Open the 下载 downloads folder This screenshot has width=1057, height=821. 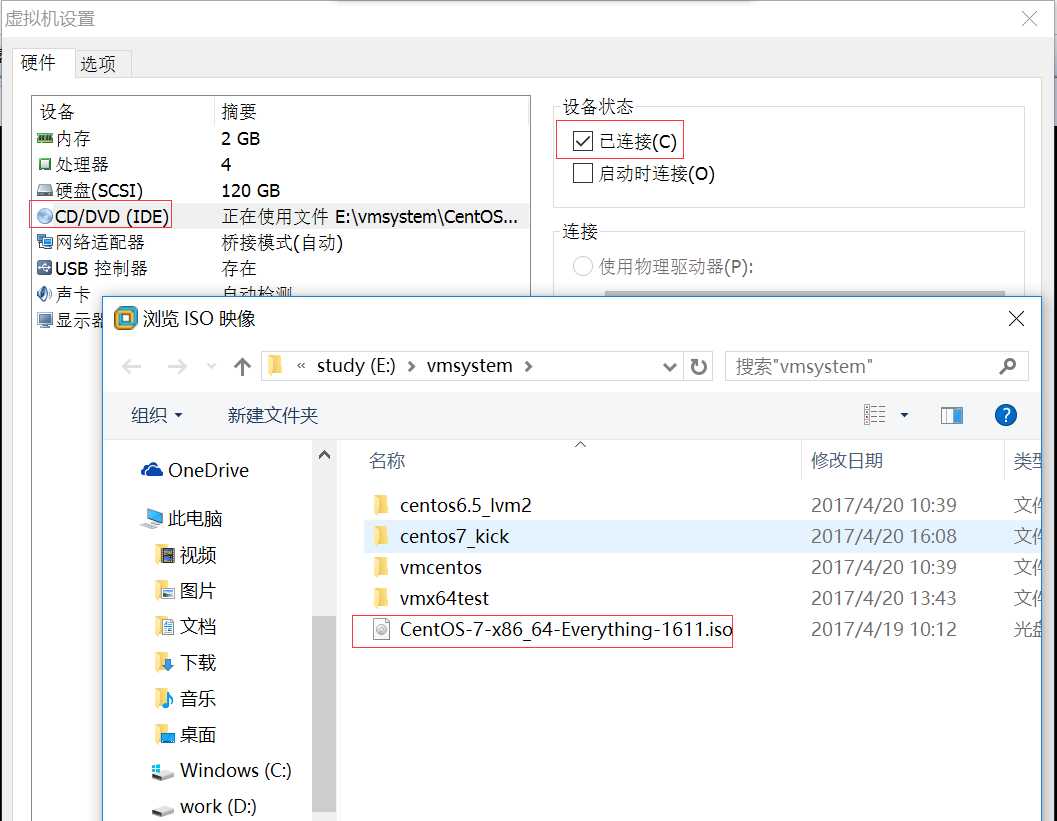pyautogui.click(x=186, y=663)
